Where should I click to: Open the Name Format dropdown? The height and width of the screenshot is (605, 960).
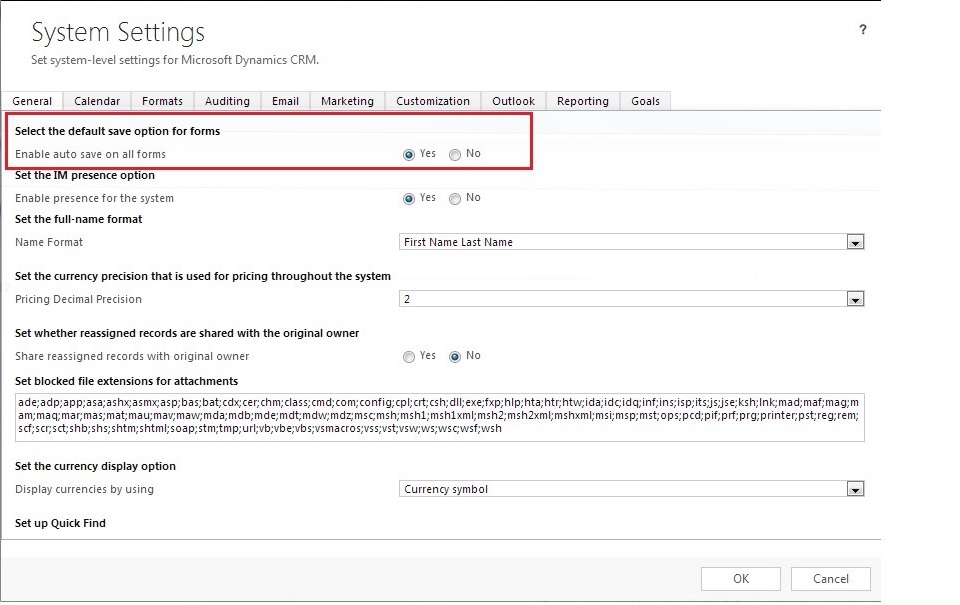pos(854,242)
